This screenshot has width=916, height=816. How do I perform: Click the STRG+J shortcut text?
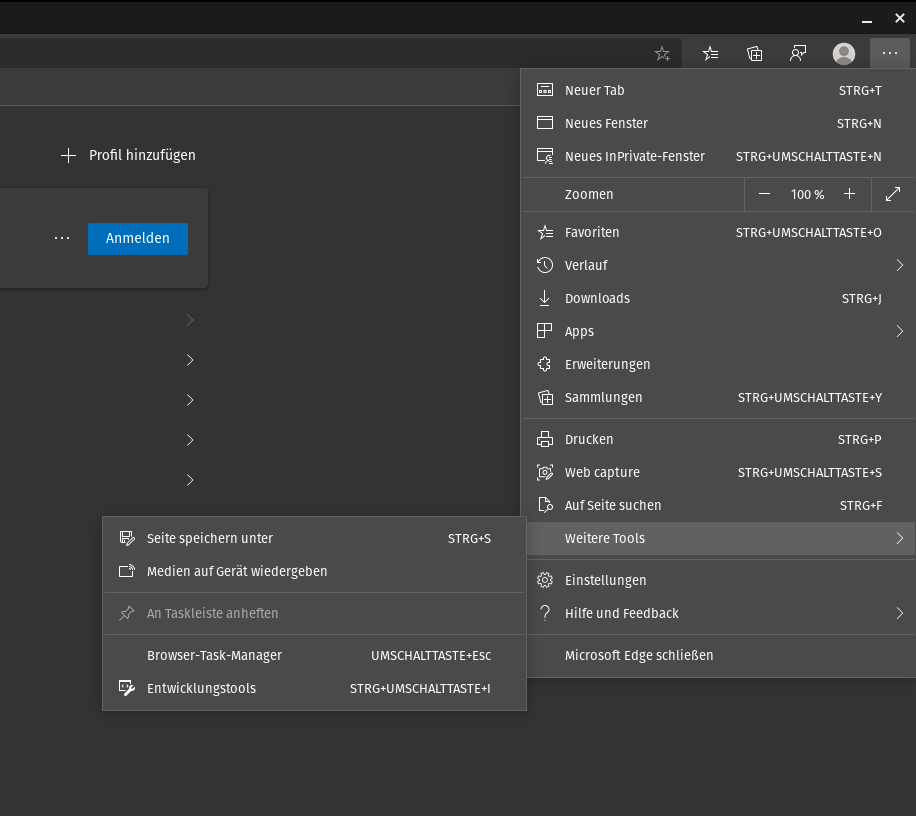(861, 298)
